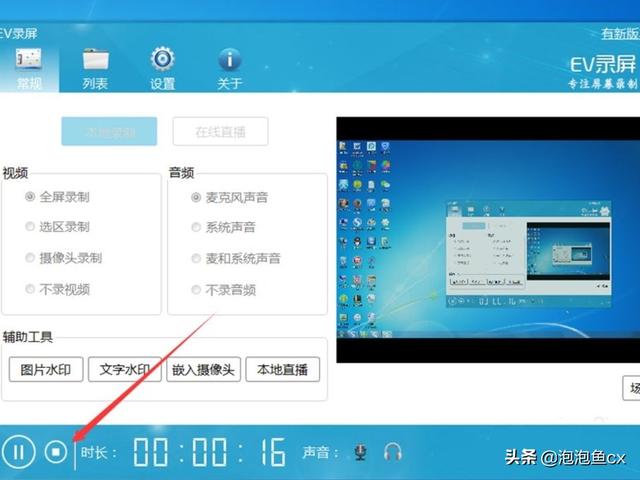Screen dimensions: 640x480
Task: Click the 在线直播 button
Action: click(220, 131)
